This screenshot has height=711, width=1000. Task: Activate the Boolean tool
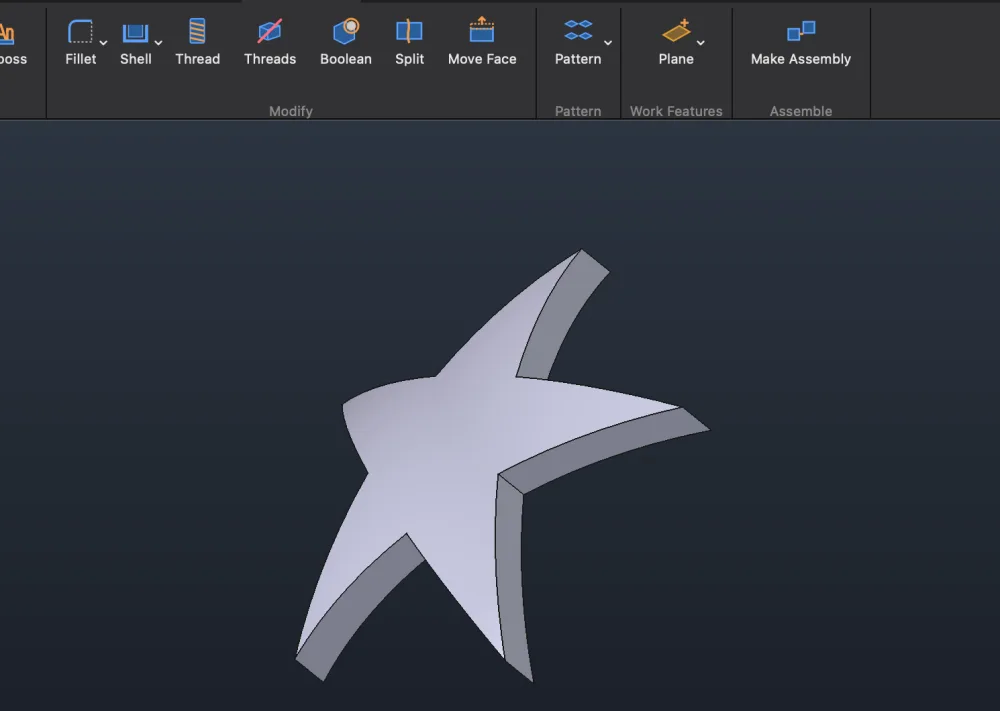(x=346, y=42)
